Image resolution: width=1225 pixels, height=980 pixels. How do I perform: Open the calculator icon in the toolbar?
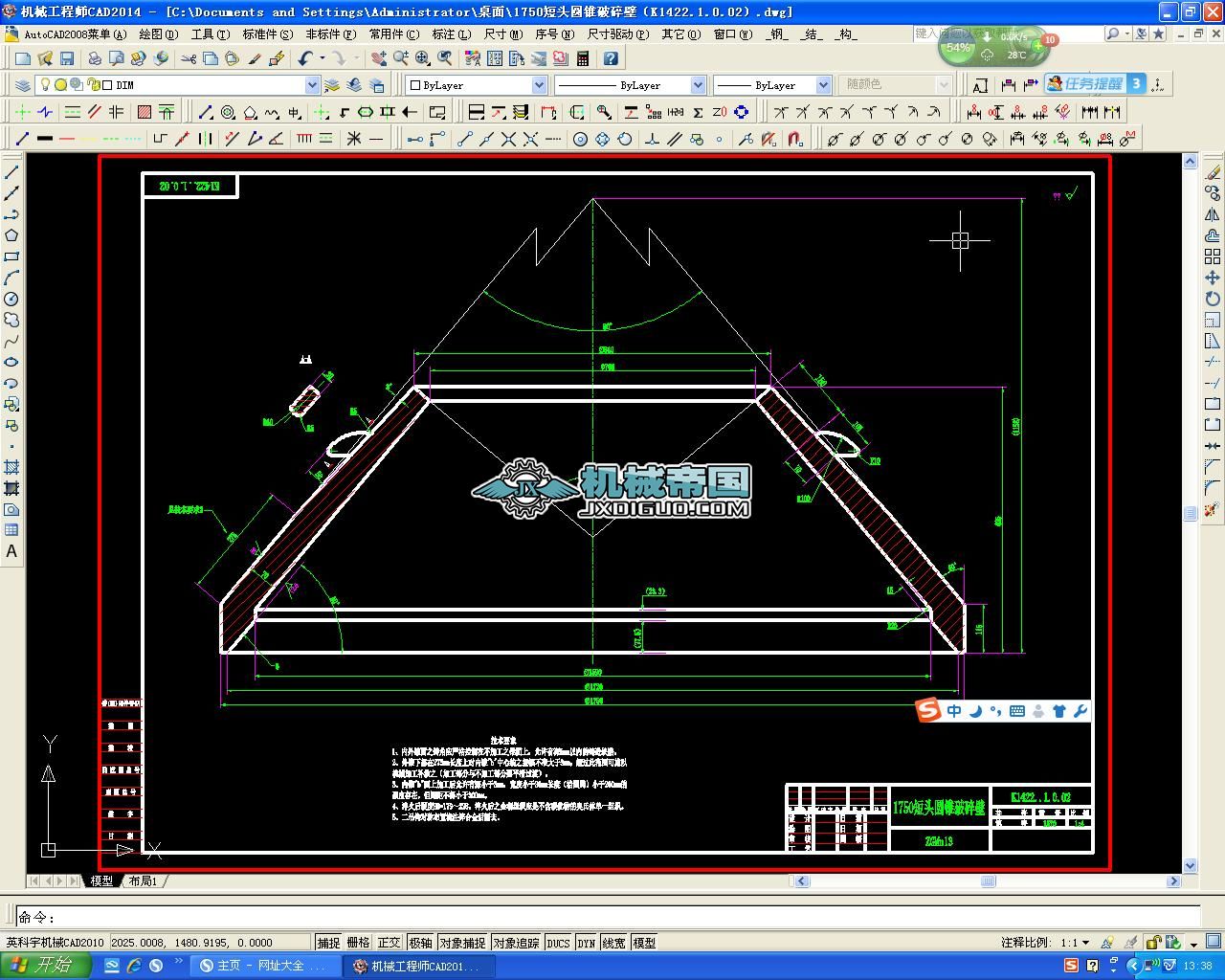583,58
